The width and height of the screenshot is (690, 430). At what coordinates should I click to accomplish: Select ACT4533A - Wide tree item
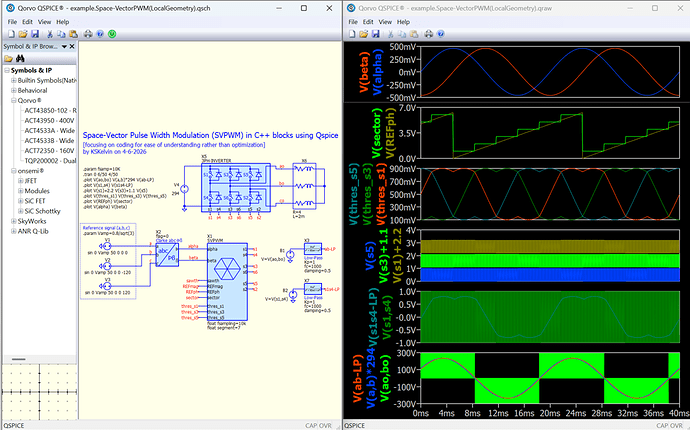[49, 131]
